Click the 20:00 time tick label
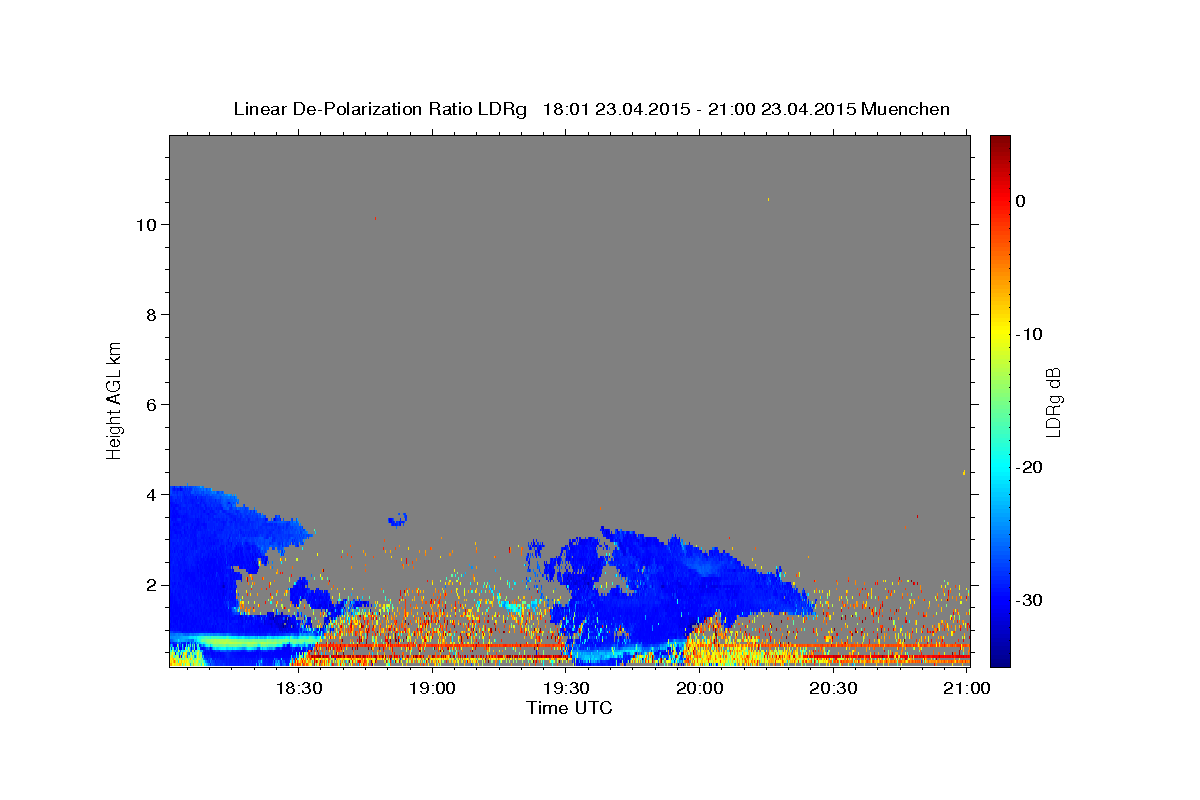 pyautogui.click(x=699, y=688)
